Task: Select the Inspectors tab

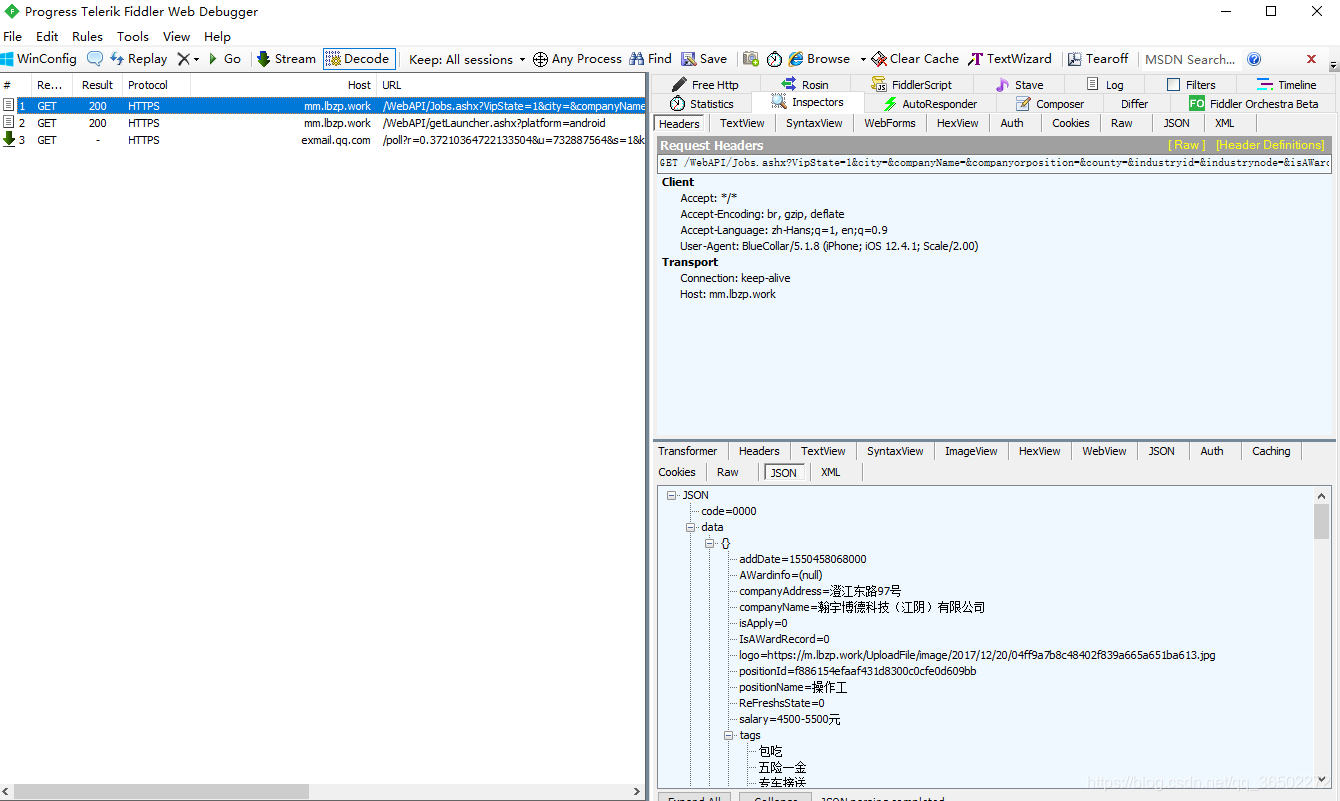Action: [x=807, y=102]
